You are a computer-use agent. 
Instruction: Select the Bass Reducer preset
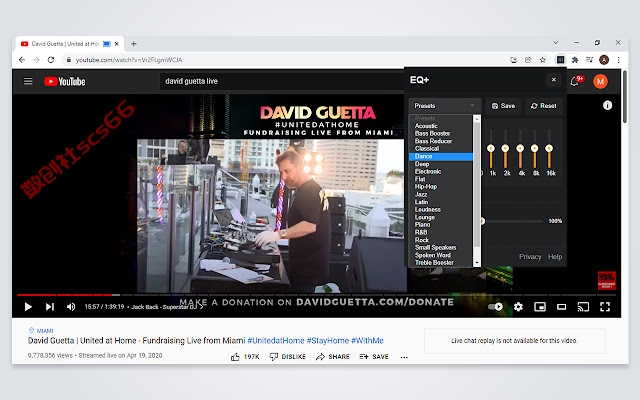pos(441,141)
